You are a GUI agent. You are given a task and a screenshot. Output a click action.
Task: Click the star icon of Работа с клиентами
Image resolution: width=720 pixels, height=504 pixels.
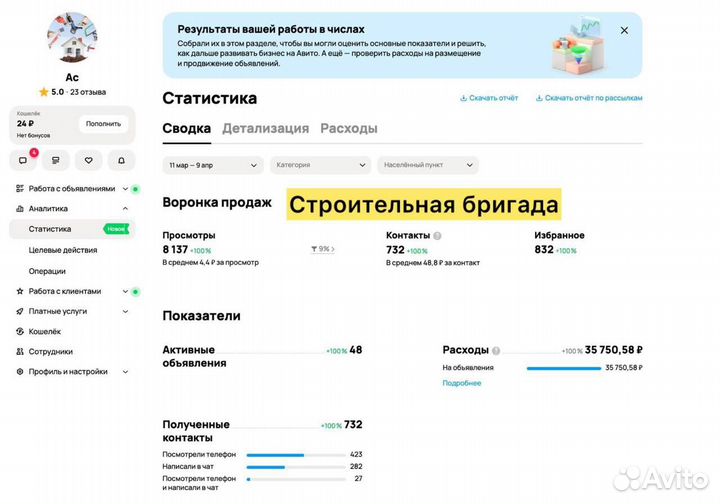point(20,291)
